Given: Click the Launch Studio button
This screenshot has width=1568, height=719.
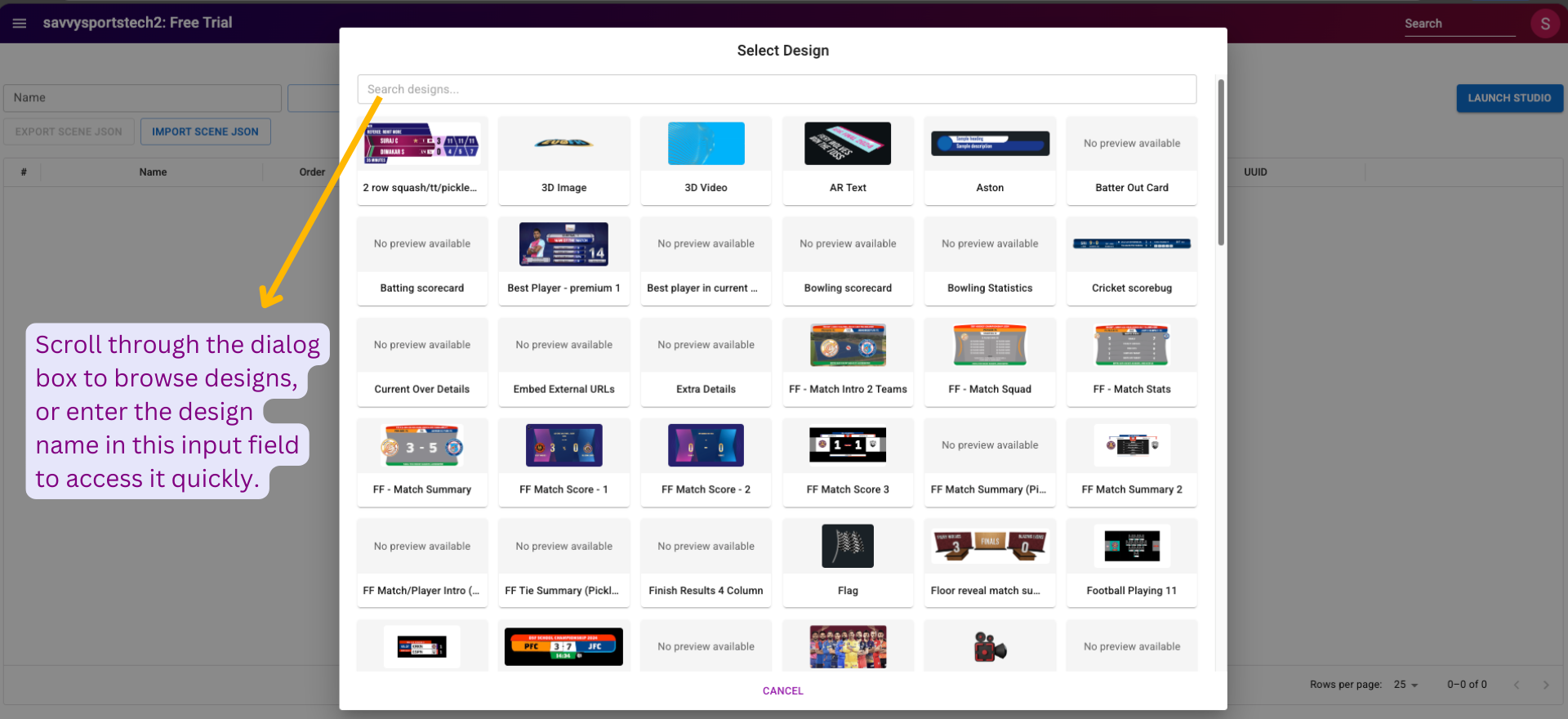Looking at the screenshot, I should pos(1509,98).
